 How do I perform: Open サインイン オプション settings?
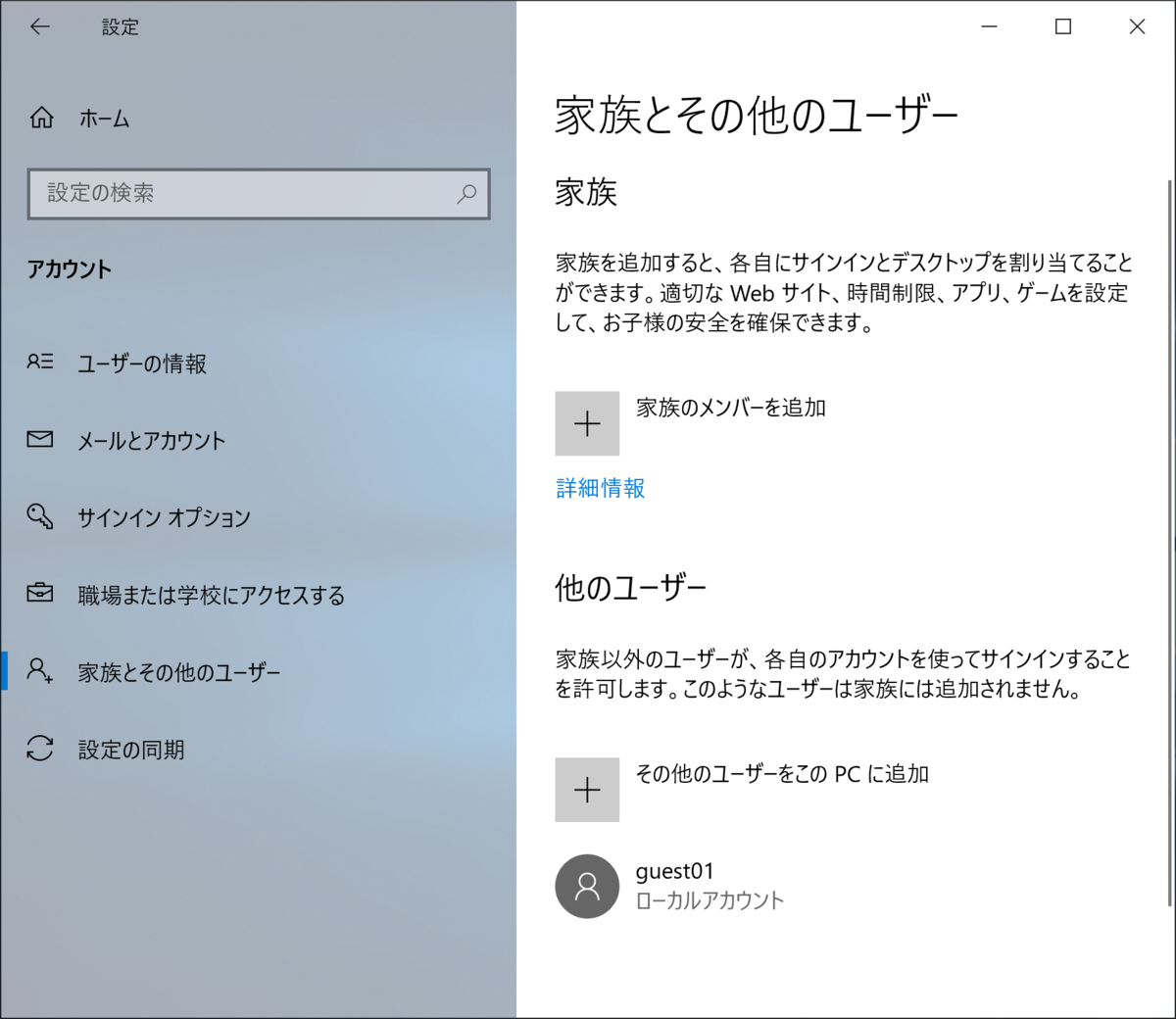[x=163, y=517]
